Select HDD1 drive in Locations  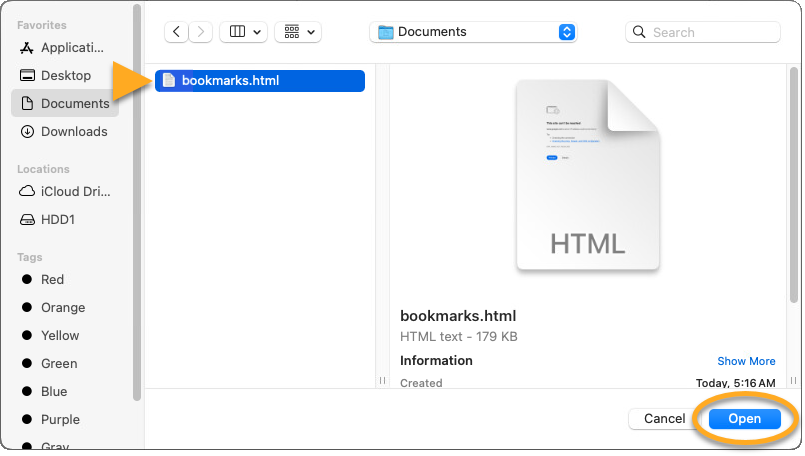[60, 219]
